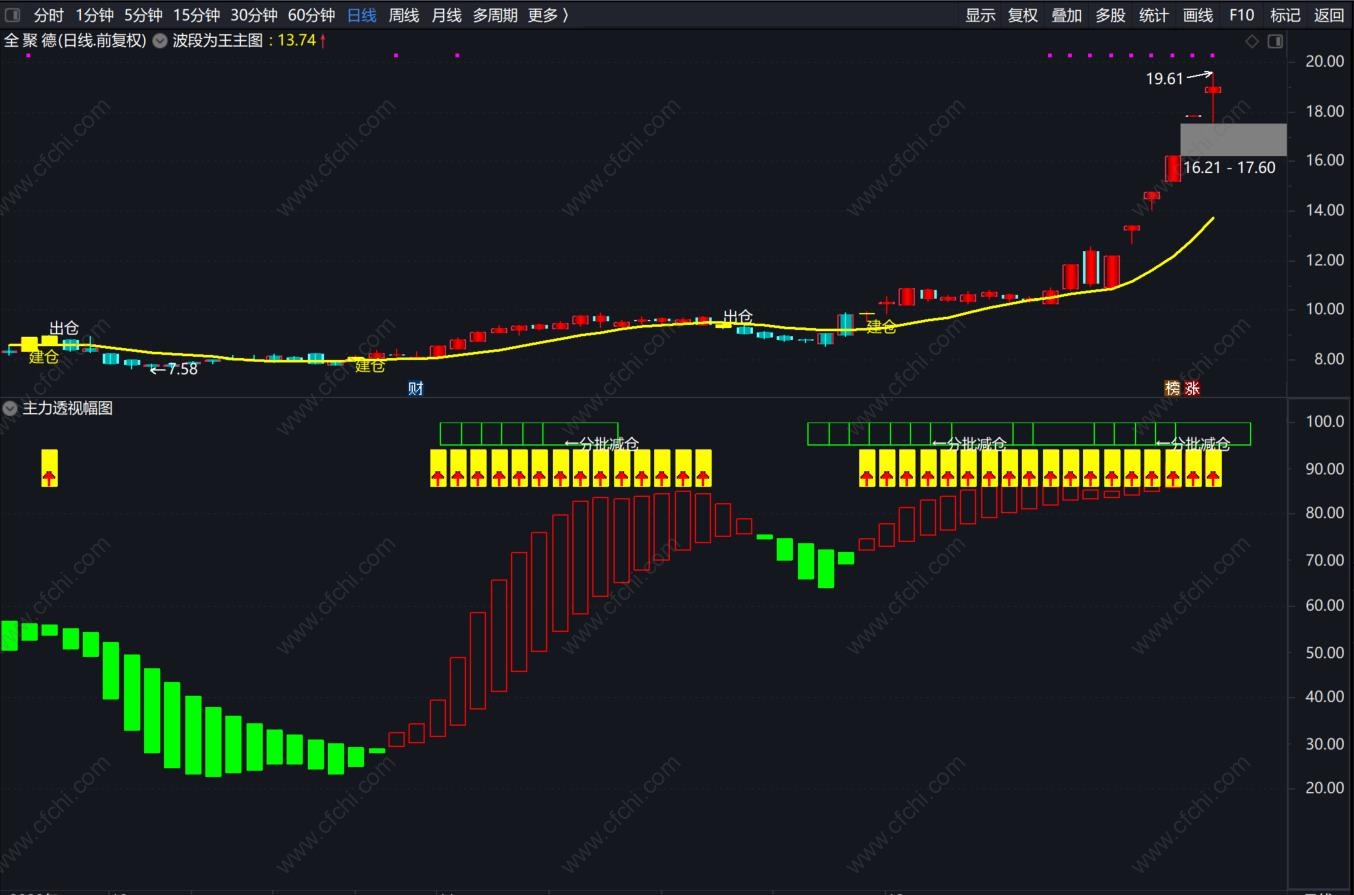
Task: Click the 7.58 low price label
Action: pos(182,369)
